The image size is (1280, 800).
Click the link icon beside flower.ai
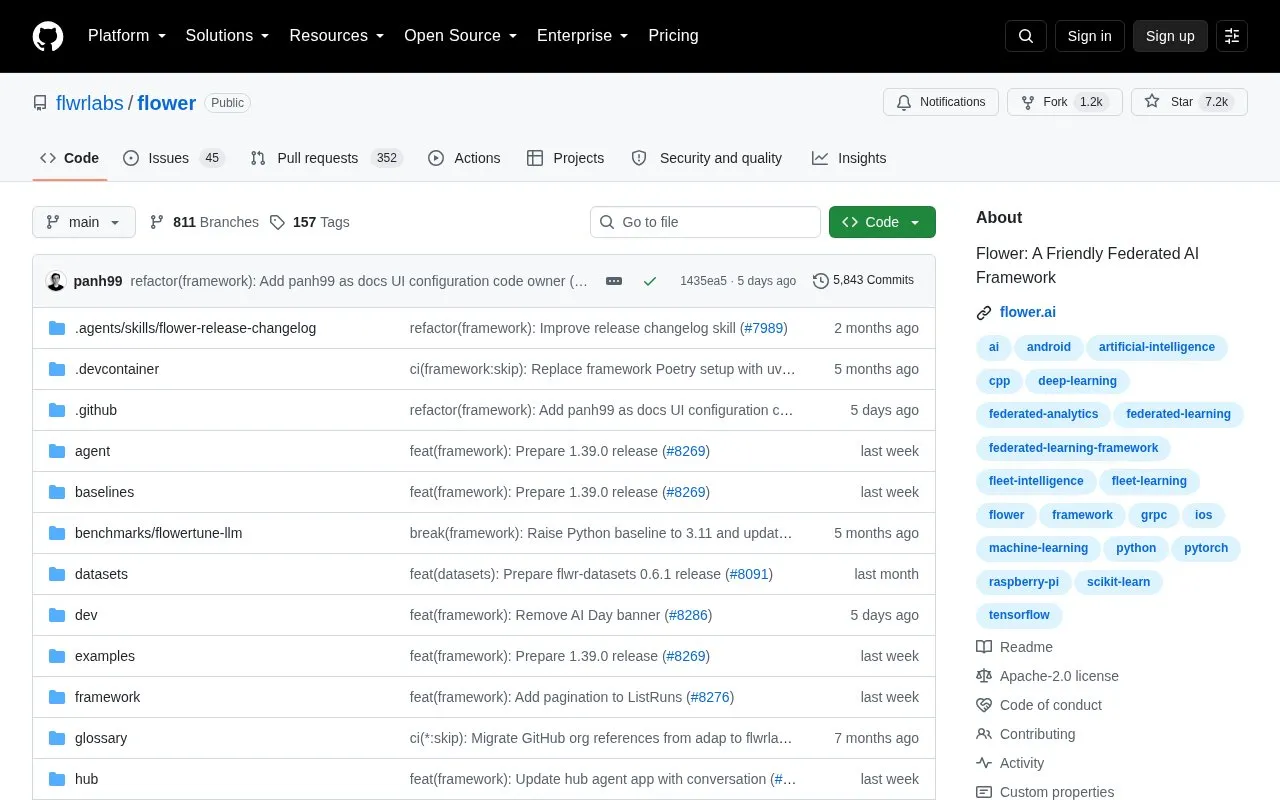[x=984, y=313]
